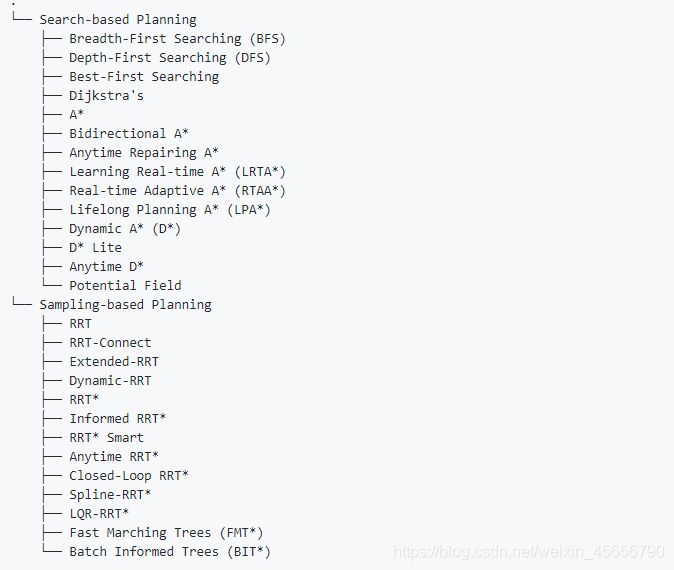The image size is (674, 570).
Task: Click Breadth-First Searching (BFS) entry
Action: tap(177, 39)
